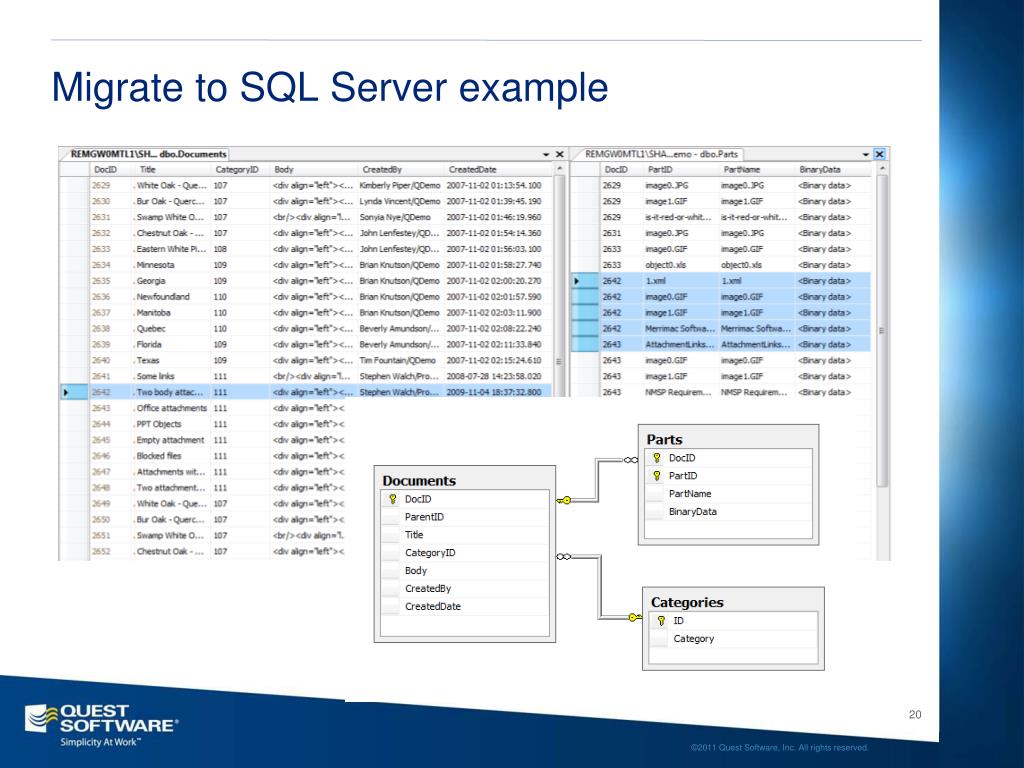1024x768 pixels.
Task: Select the 'Kimberly Piper/QDemo' CreatedBy cell
Action: [x=400, y=185]
